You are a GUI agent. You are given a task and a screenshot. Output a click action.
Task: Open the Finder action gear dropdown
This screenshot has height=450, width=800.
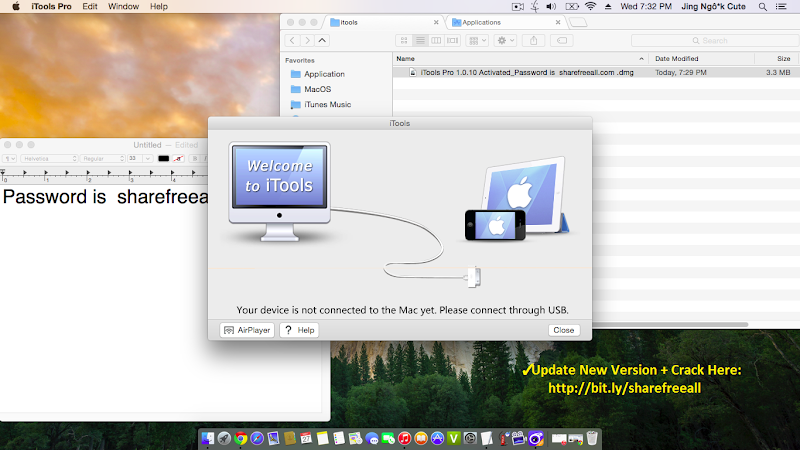click(506, 40)
